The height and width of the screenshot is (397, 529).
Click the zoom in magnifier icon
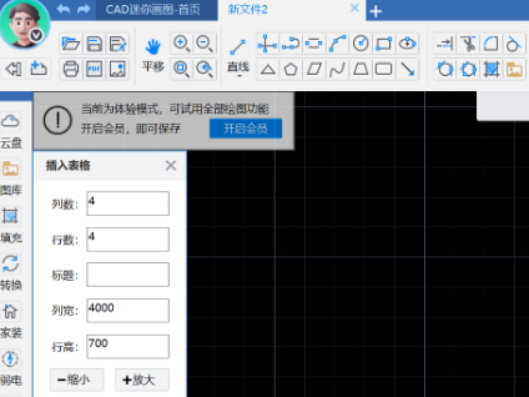[x=182, y=44]
